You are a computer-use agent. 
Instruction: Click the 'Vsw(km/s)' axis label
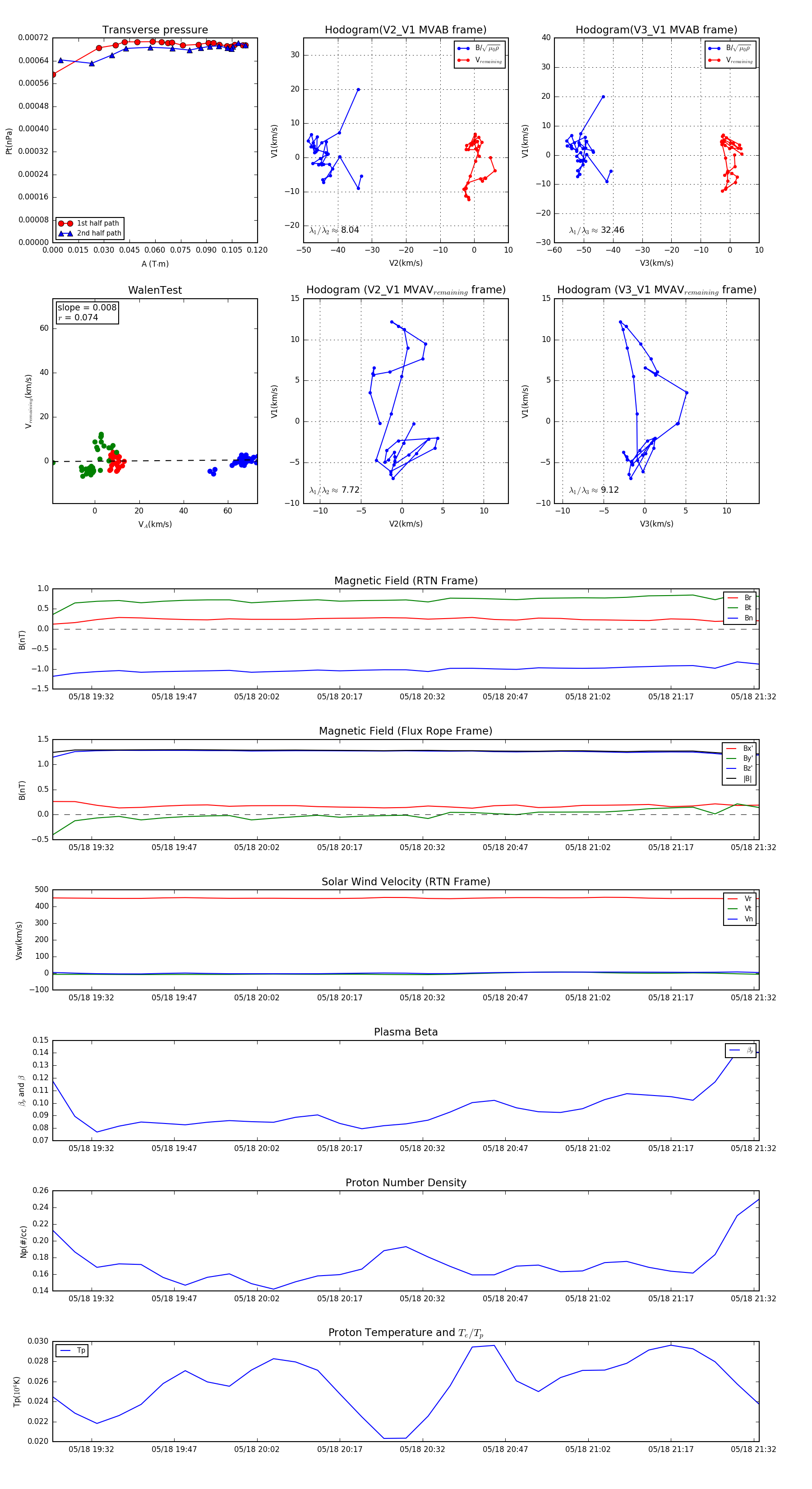click(19, 940)
